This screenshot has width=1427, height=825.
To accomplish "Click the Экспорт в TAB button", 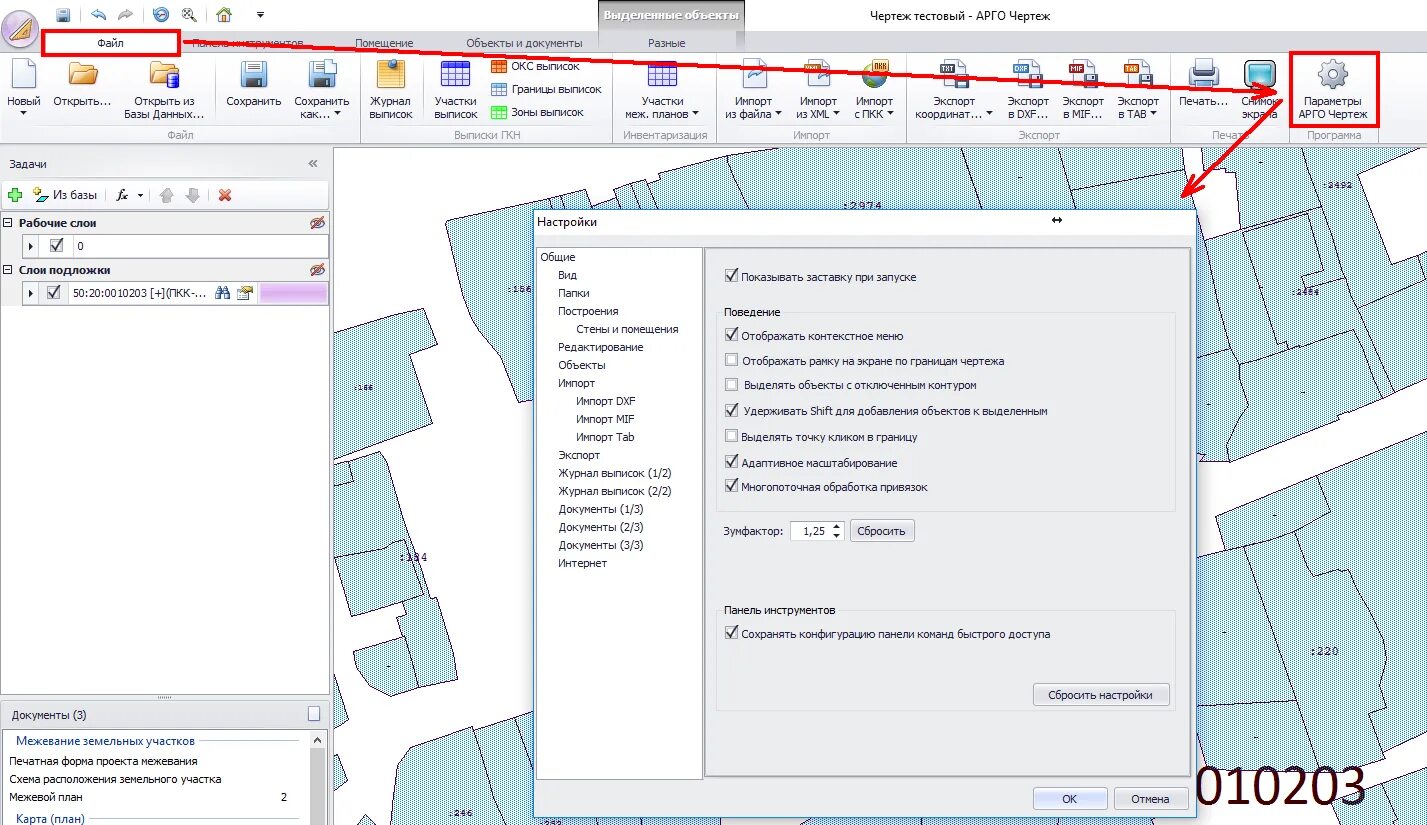I will 1137,89.
